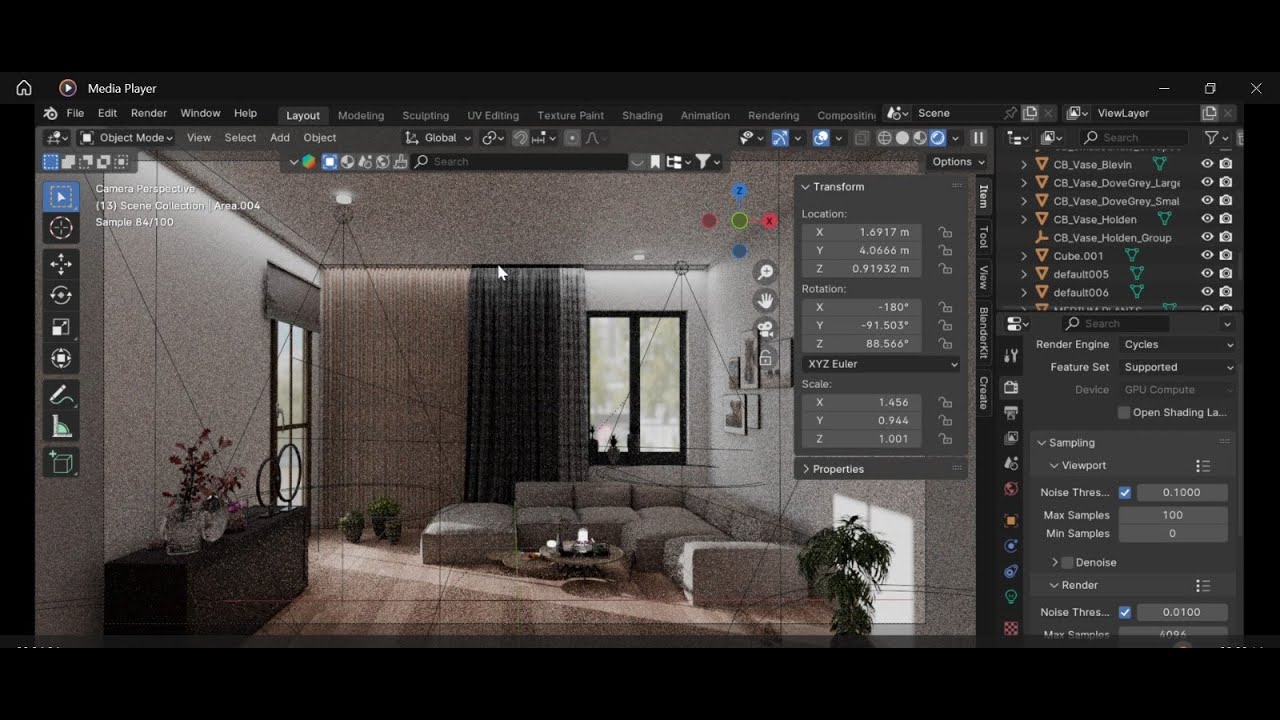Screen dimensions: 1280x720
Task: Open the XYZ Euler rotation mode dropdown
Action: click(881, 364)
